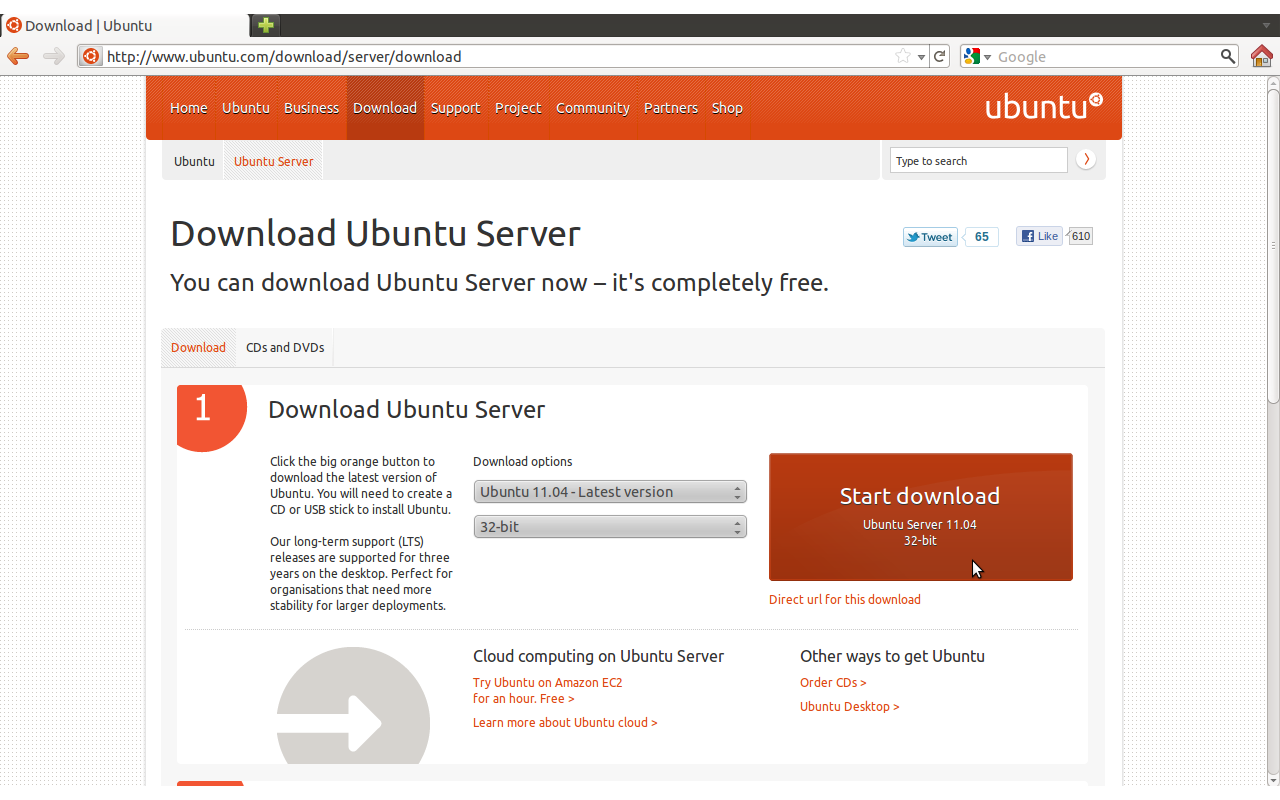Click the Download options label
Image resolution: width=1280 pixels, height=800 pixels.
pyautogui.click(x=523, y=461)
